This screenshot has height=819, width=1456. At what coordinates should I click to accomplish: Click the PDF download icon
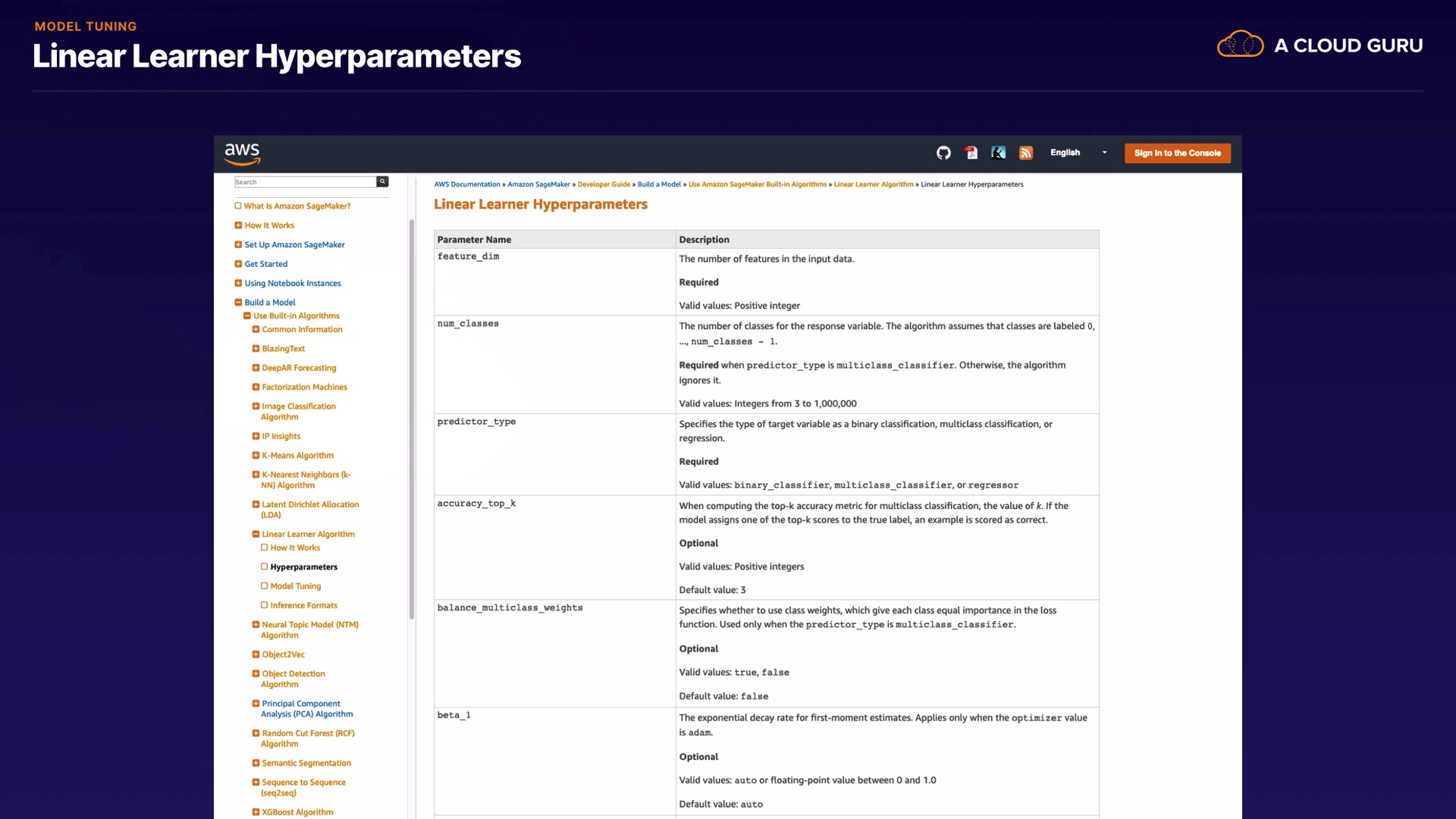pyautogui.click(x=971, y=153)
